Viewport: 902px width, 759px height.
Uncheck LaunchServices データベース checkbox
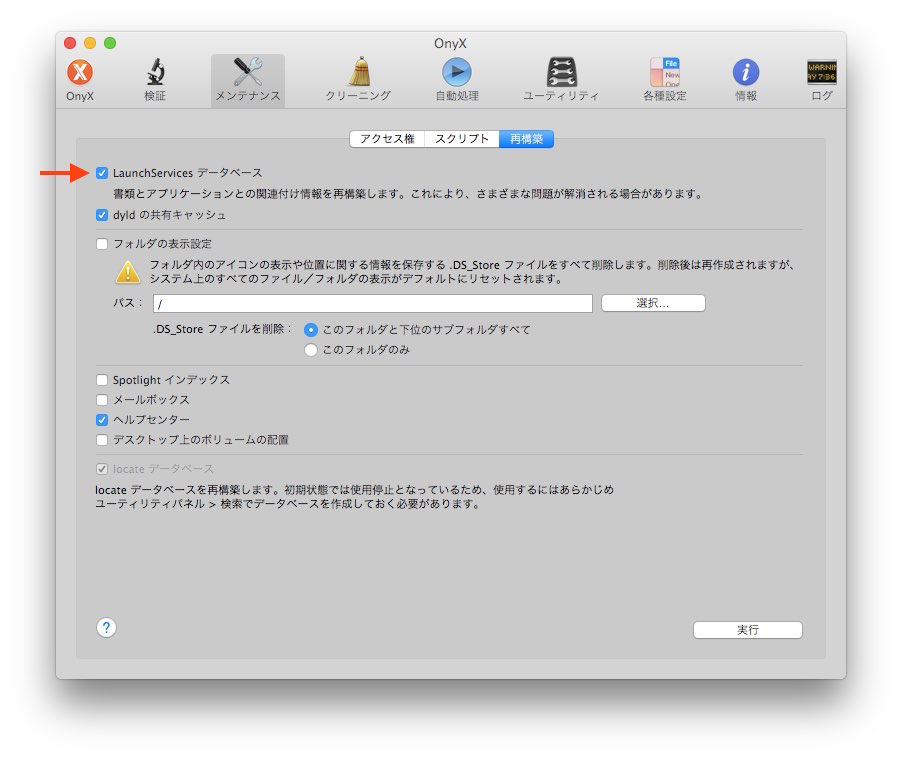pos(102,173)
